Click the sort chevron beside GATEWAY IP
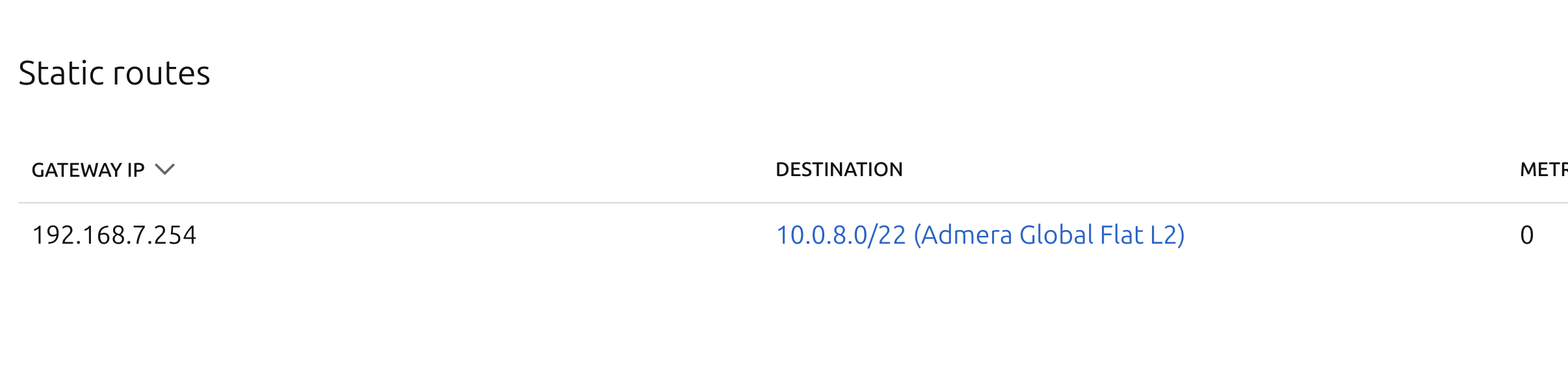Screen dimensions: 1568x386 (164, 170)
